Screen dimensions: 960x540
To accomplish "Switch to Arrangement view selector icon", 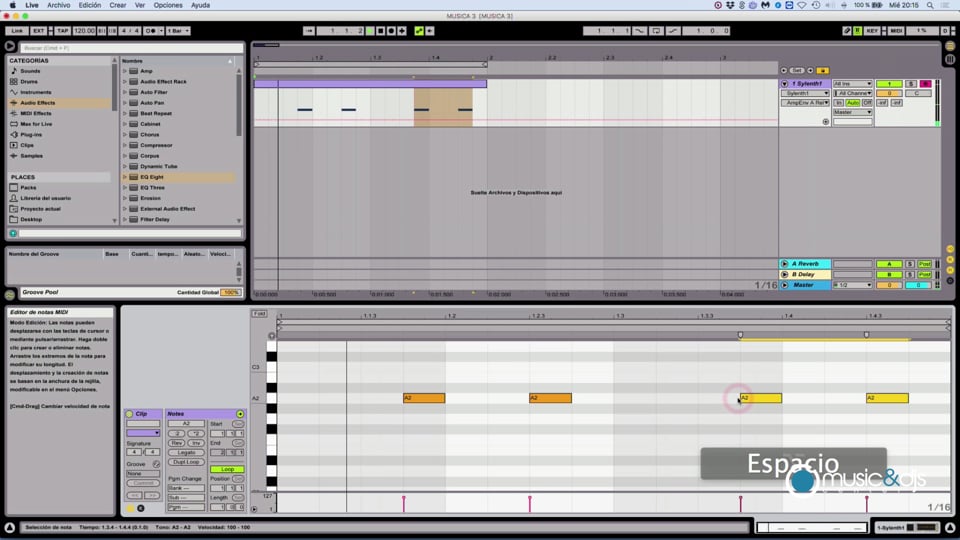I will coord(950,47).
